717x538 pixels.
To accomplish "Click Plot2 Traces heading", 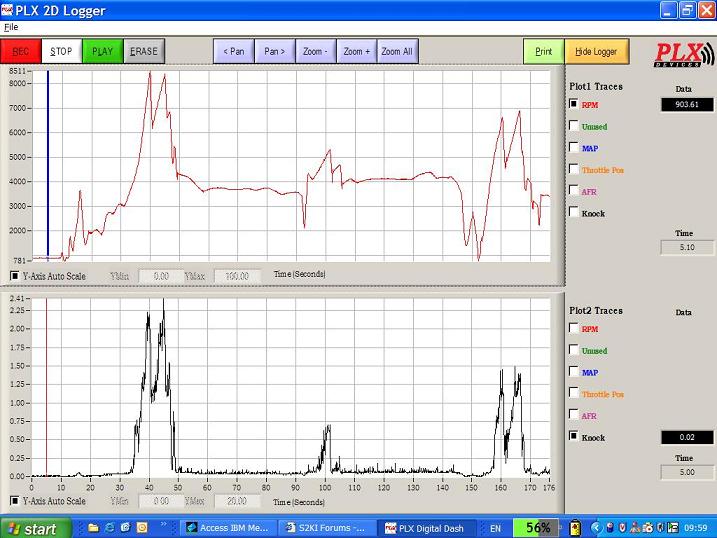I will click(596, 310).
